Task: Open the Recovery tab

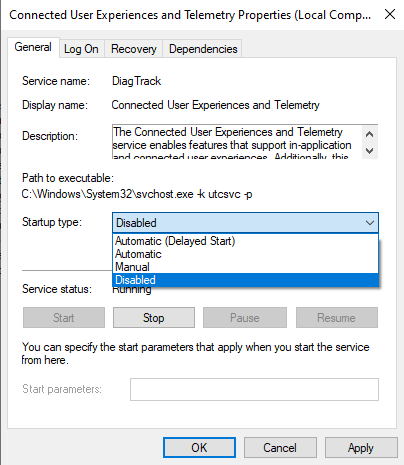Action: [134, 49]
